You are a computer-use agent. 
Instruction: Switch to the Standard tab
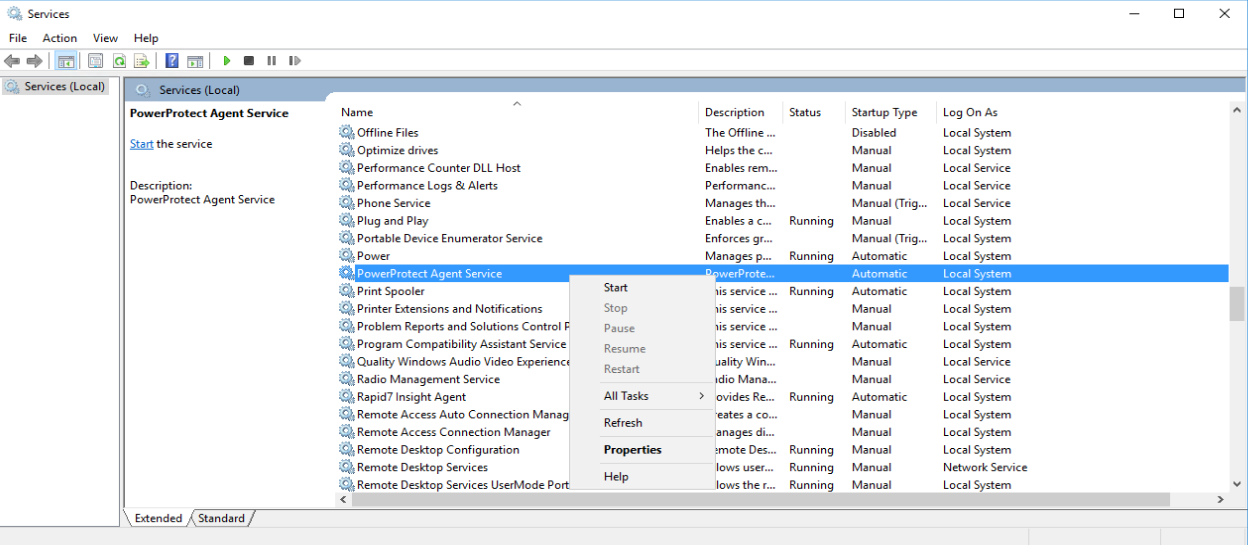[221, 518]
